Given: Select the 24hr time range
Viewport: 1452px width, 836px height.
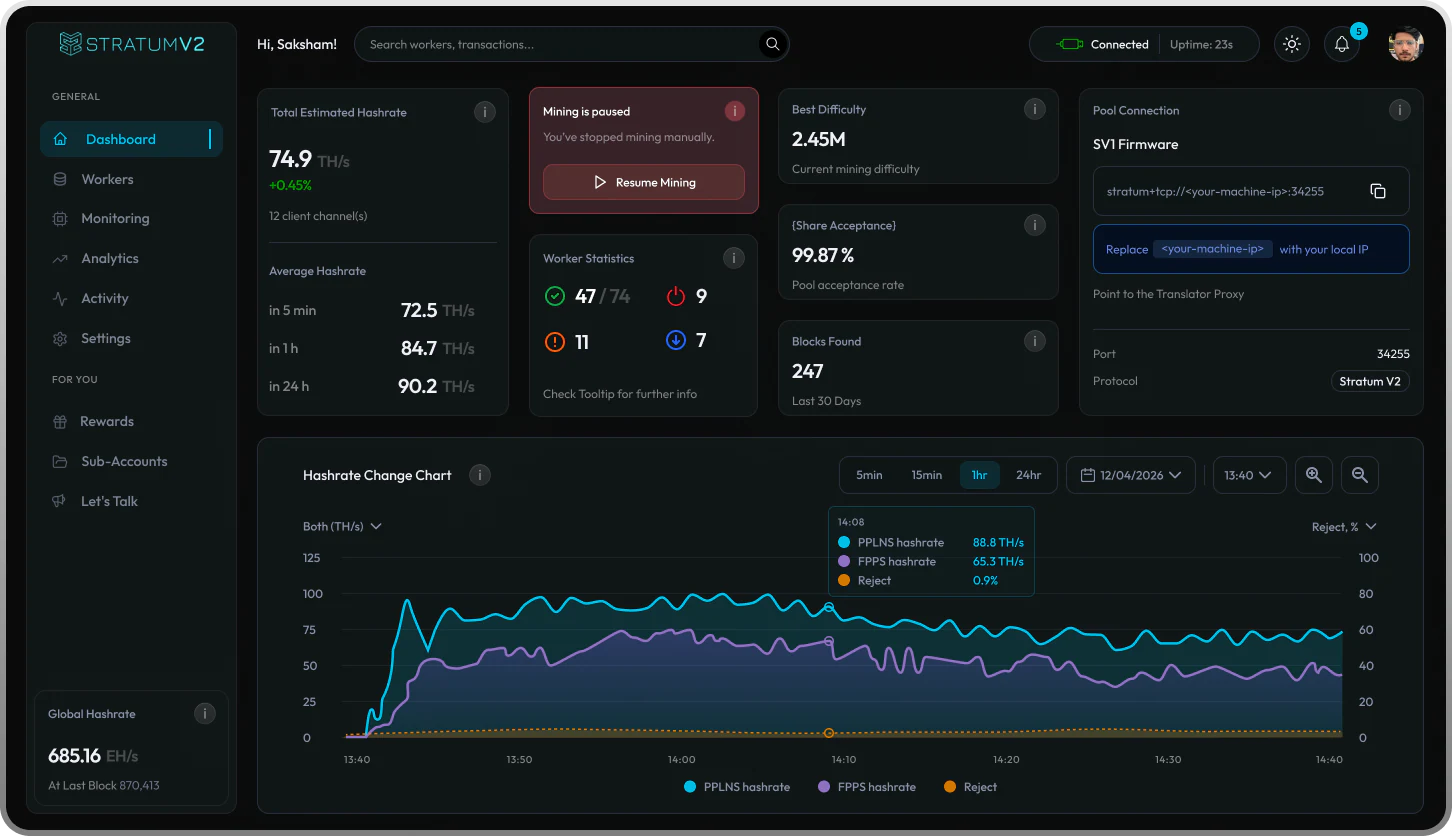Looking at the screenshot, I should pyautogui.click(x=1029, y=475).
